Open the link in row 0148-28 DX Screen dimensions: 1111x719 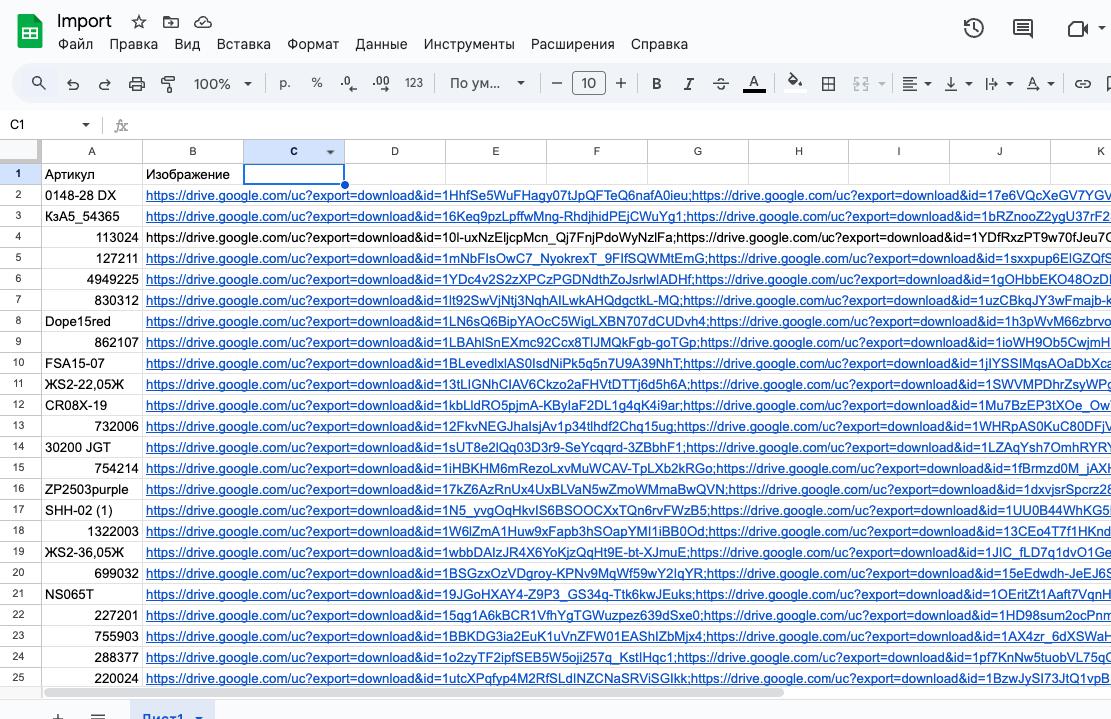click(628, 196)
